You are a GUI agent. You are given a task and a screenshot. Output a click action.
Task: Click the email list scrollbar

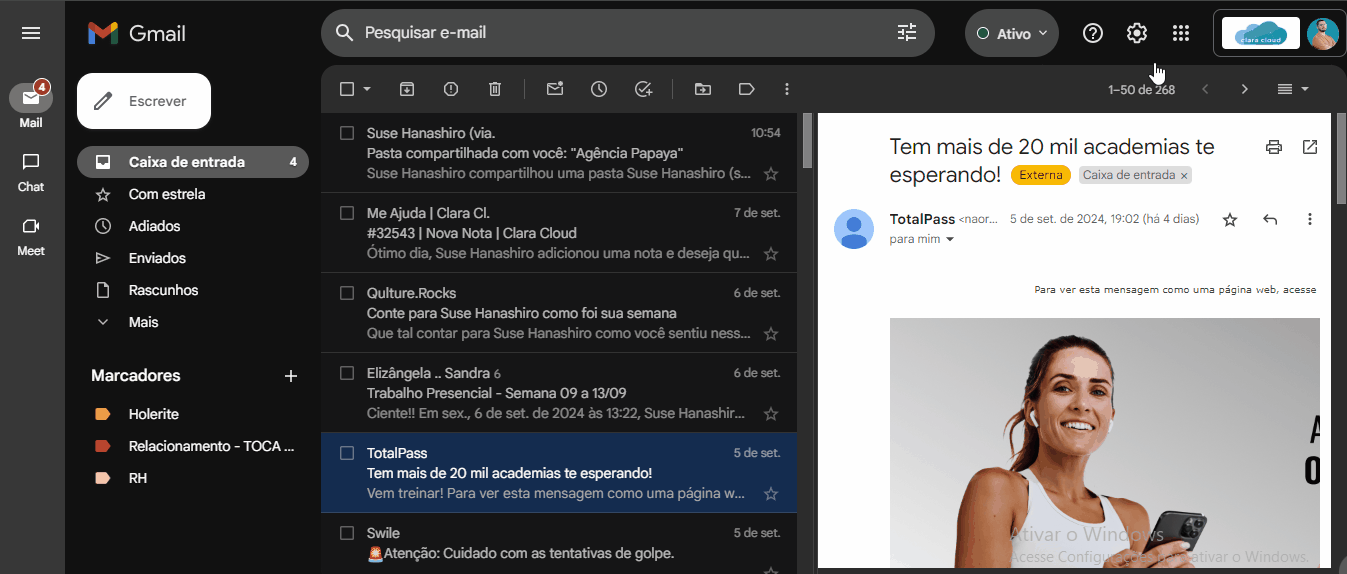coord(807,140)
